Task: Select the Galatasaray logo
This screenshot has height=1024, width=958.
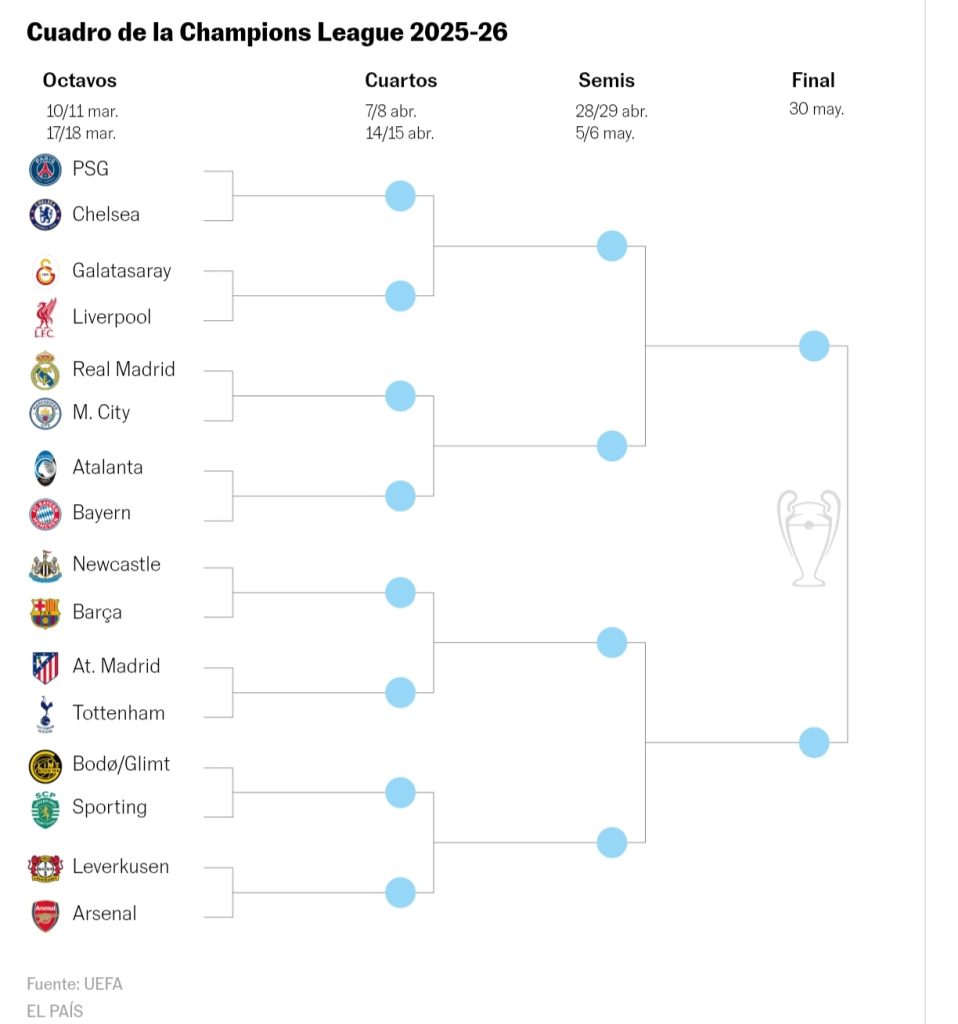Action: 45,272
